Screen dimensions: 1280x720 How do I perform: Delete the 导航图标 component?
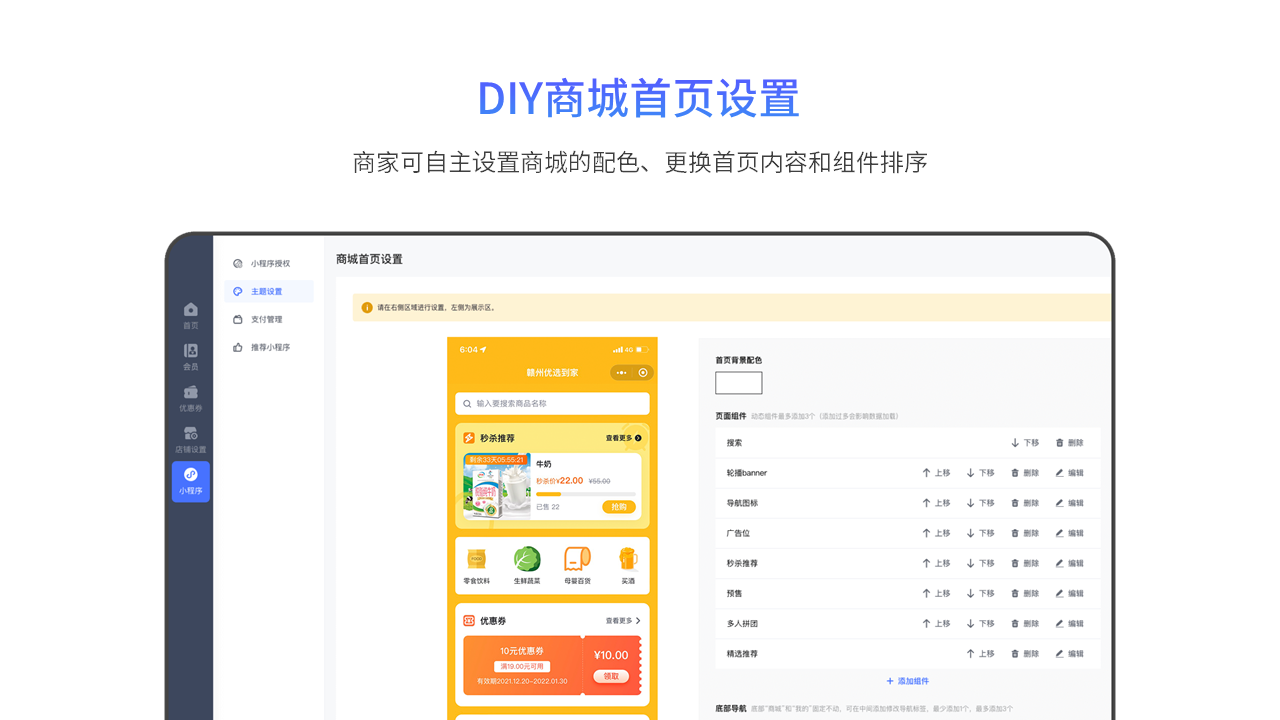click(x=1025, y=503)
